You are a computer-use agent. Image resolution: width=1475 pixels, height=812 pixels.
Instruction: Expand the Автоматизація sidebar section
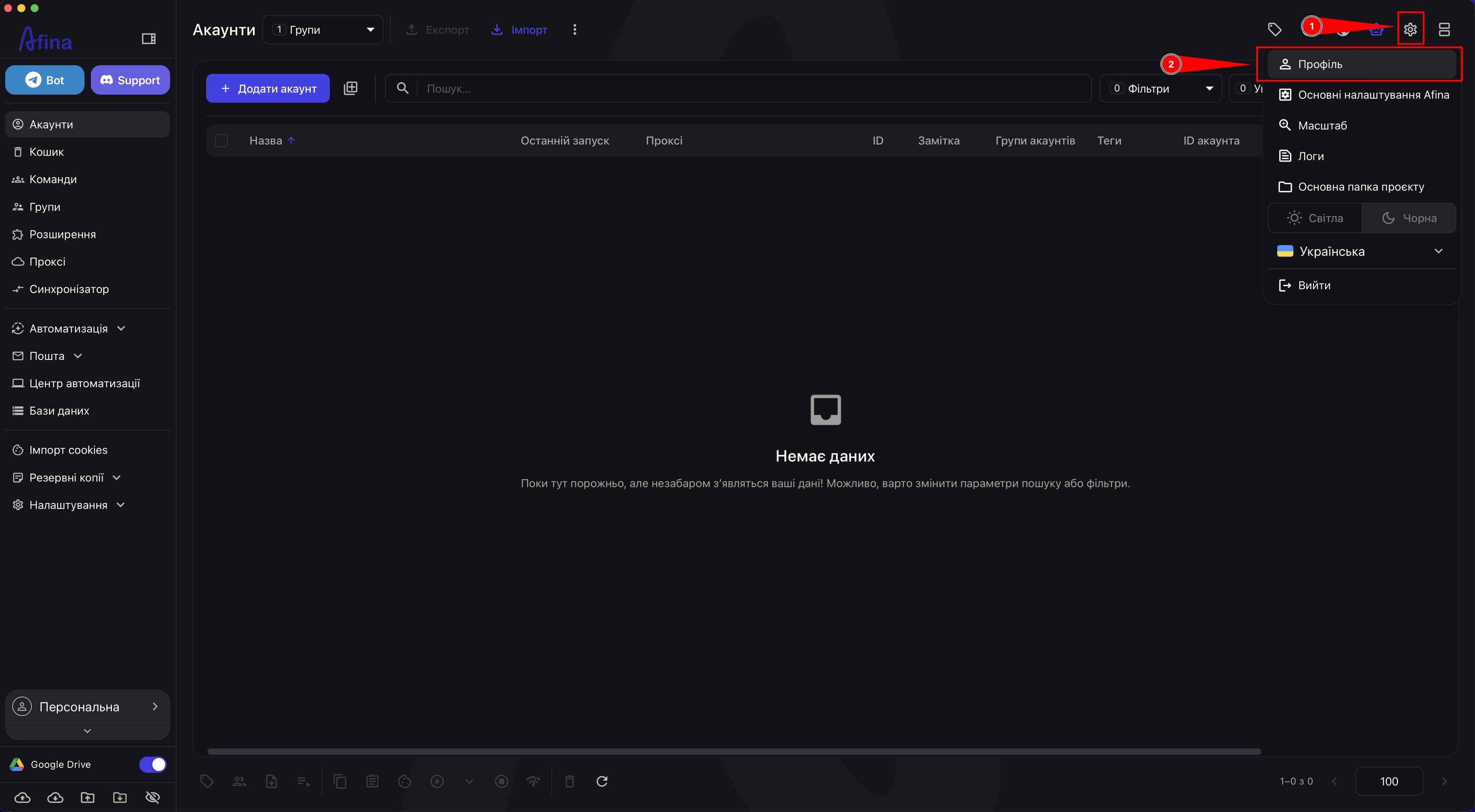click(x=69, y=328)
